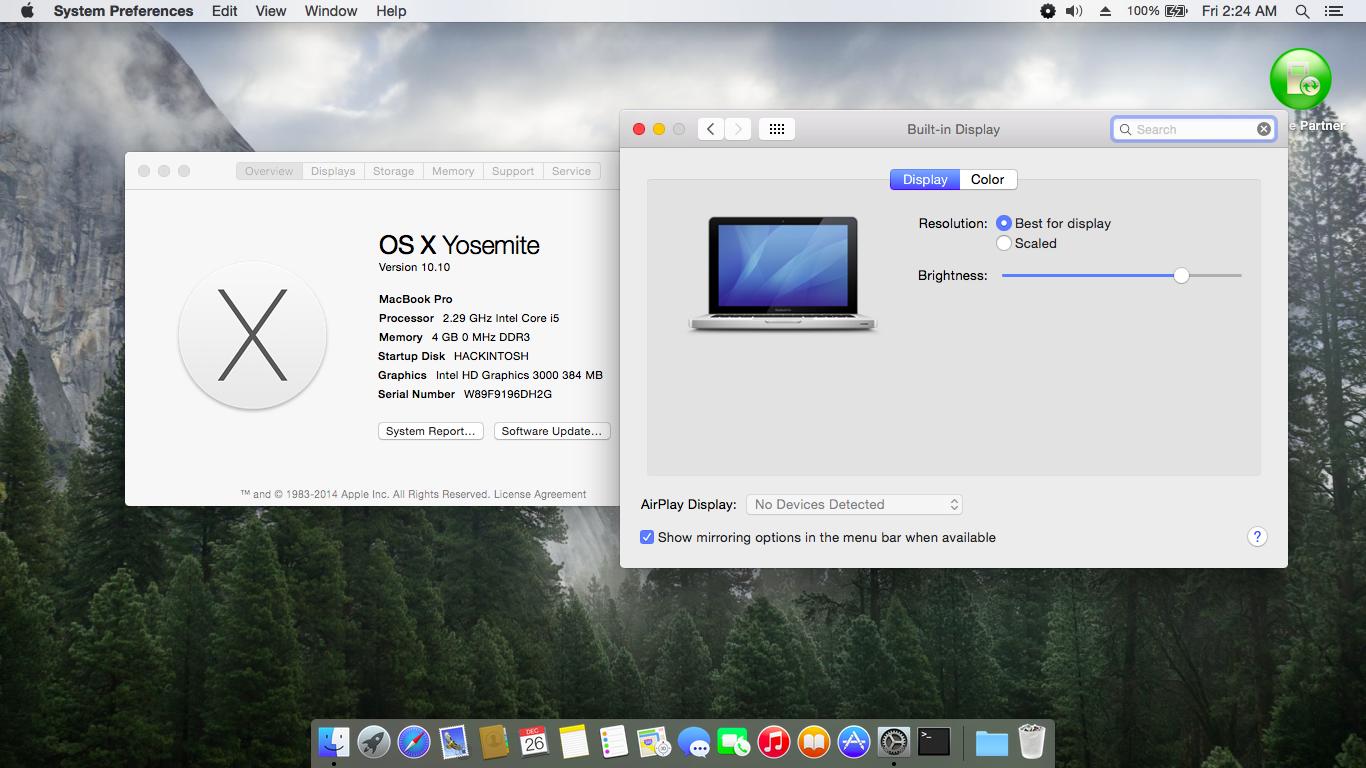Click the Version 10.10 text

click(x=414, y=267)
